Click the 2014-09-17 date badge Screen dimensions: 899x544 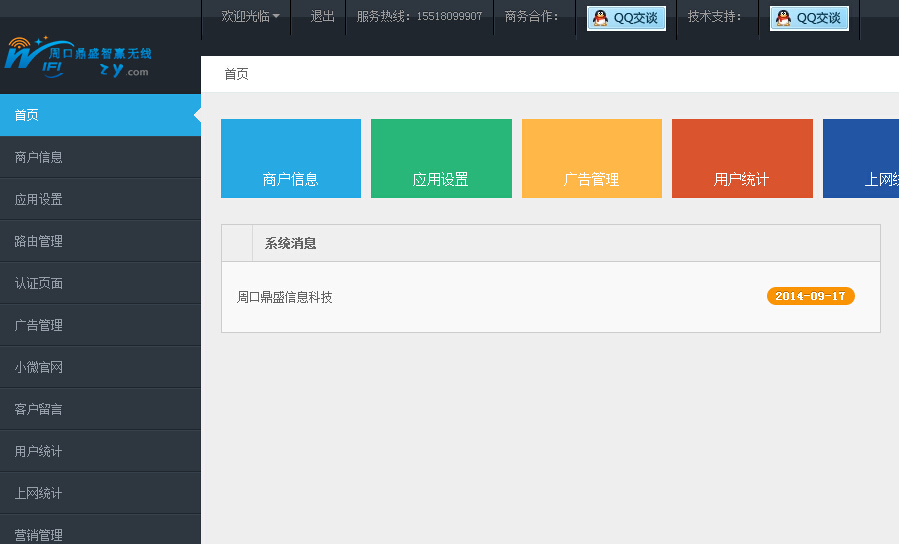point(810,296)
